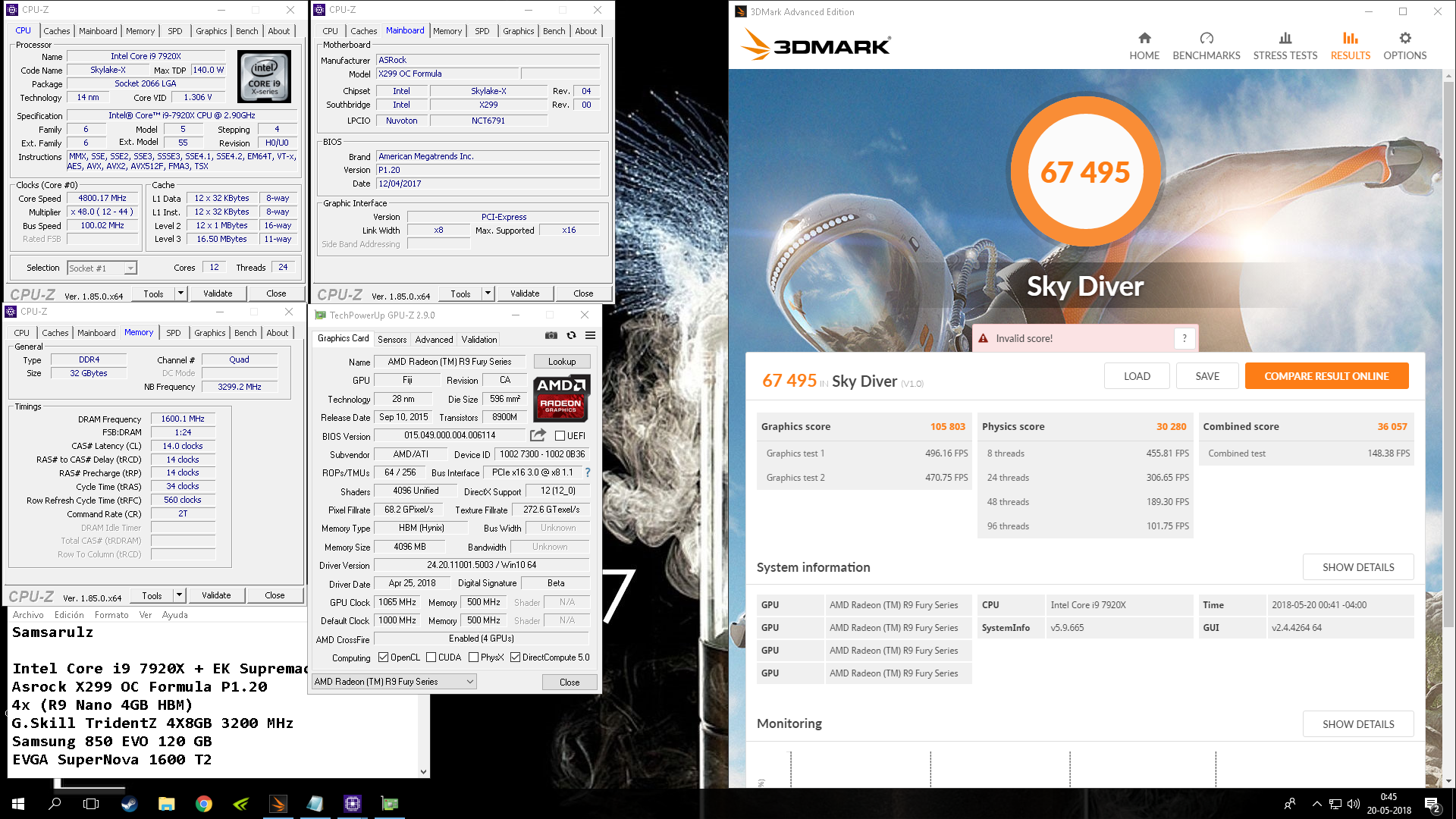The image size is (1456, 819).
Task: Click Compare Result Online button
Action: [1326, 376]
